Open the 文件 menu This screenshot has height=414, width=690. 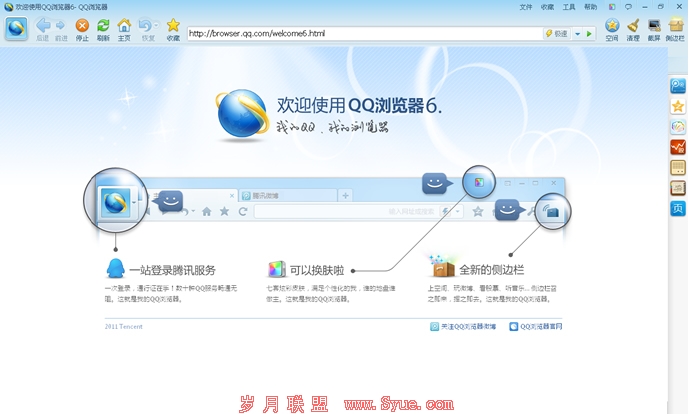tap(525, 7)
